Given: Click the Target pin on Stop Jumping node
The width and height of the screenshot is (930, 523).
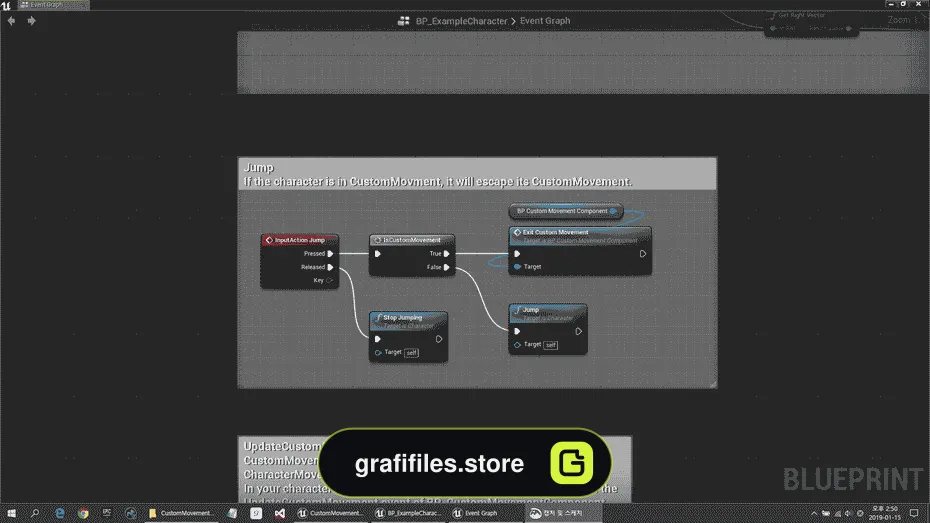Looking at the screenshot, I should [x=378, y=353].
